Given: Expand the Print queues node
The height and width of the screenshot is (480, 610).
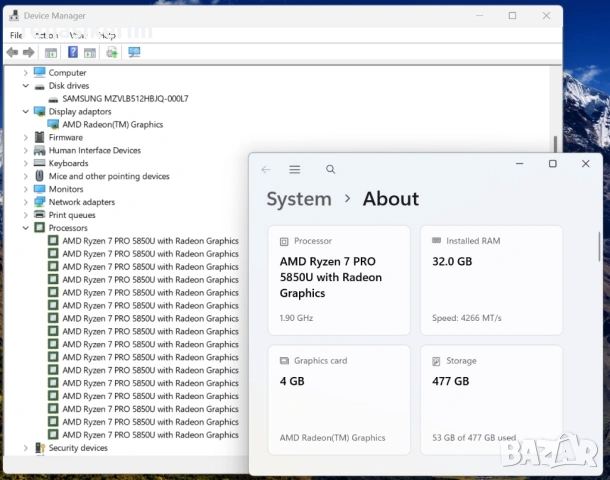Looking at the screenshot, I should (26, 215).
